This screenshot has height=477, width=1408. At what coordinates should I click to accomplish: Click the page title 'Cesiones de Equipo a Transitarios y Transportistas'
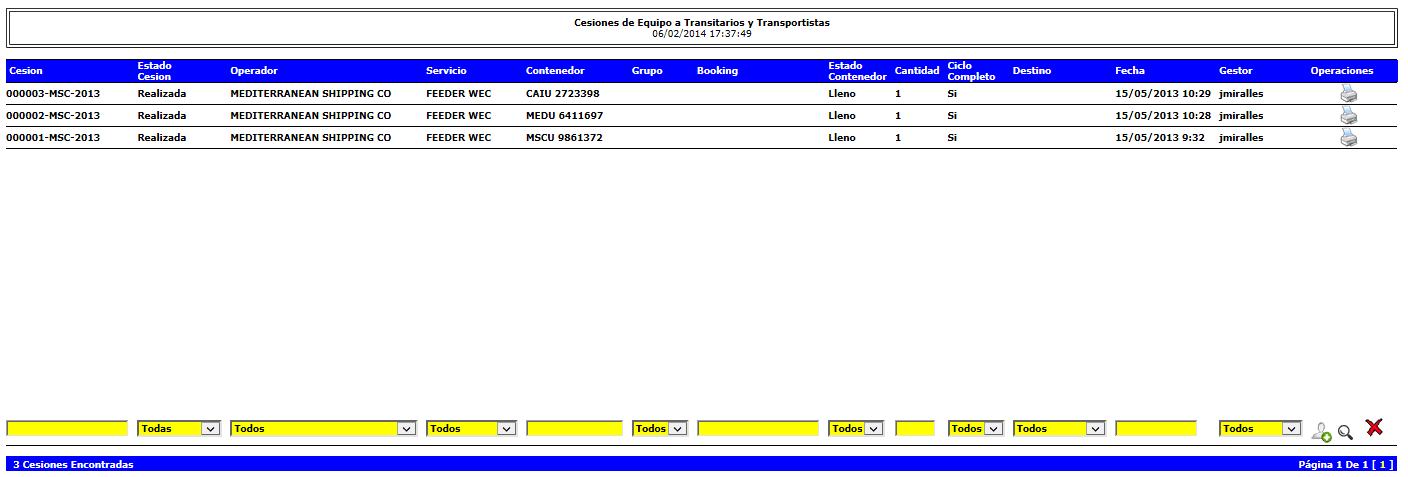tap(702, 22)
